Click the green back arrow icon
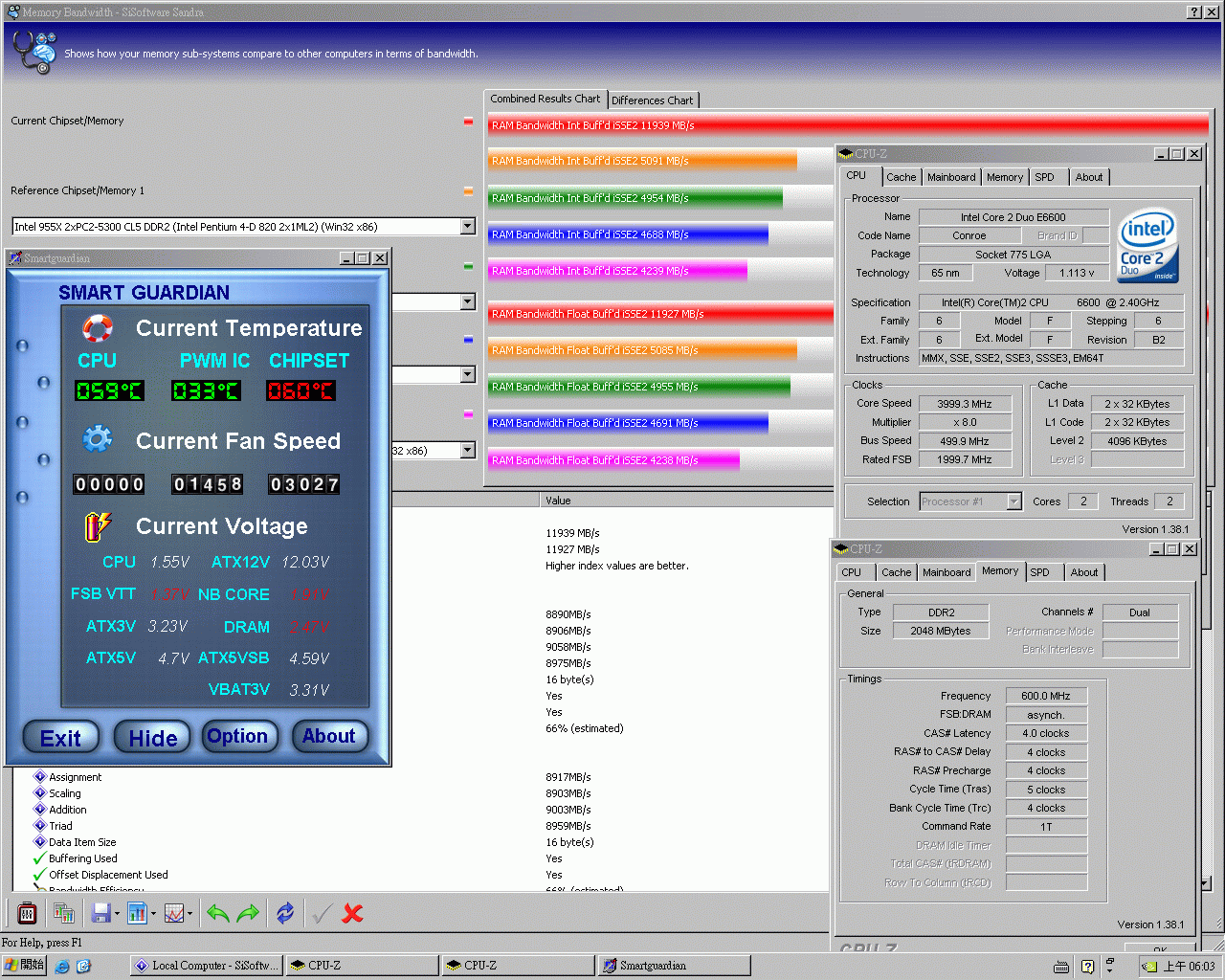 (218, 913)
